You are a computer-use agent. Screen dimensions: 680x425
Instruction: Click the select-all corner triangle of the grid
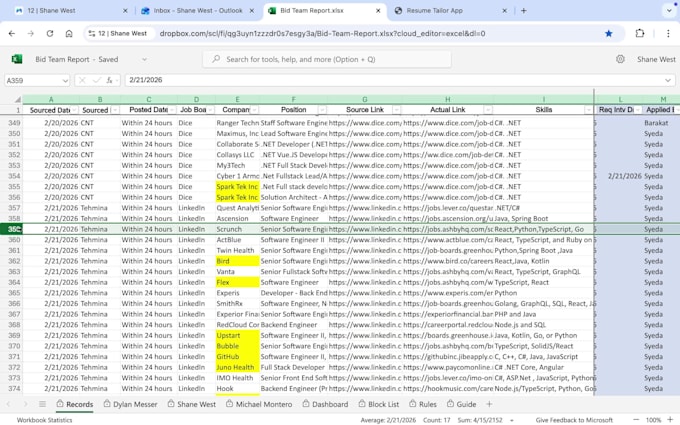coord(17,100)
